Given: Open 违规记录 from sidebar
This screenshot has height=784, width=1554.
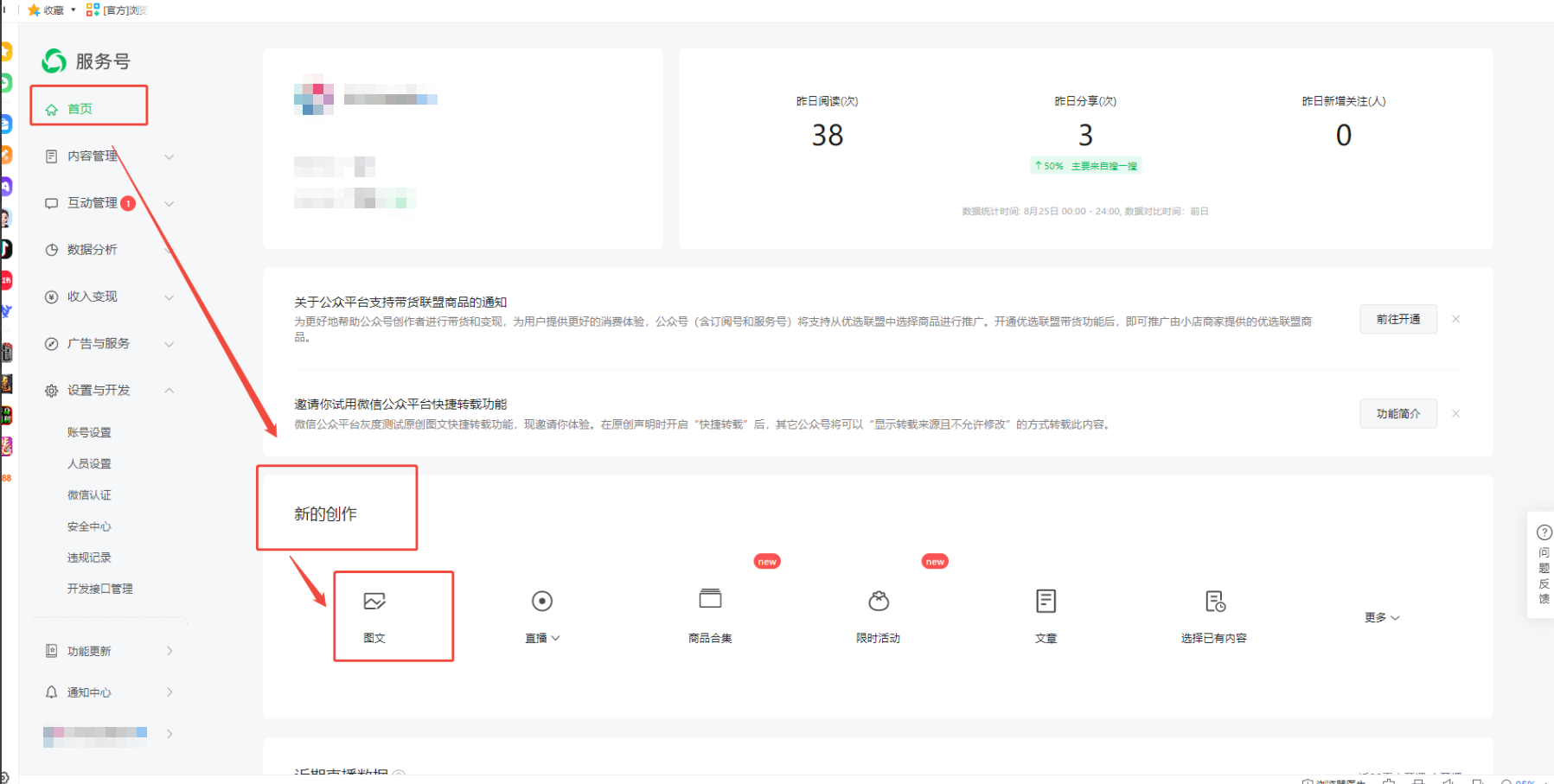Looking at the screenshot, I should (88, 557).
